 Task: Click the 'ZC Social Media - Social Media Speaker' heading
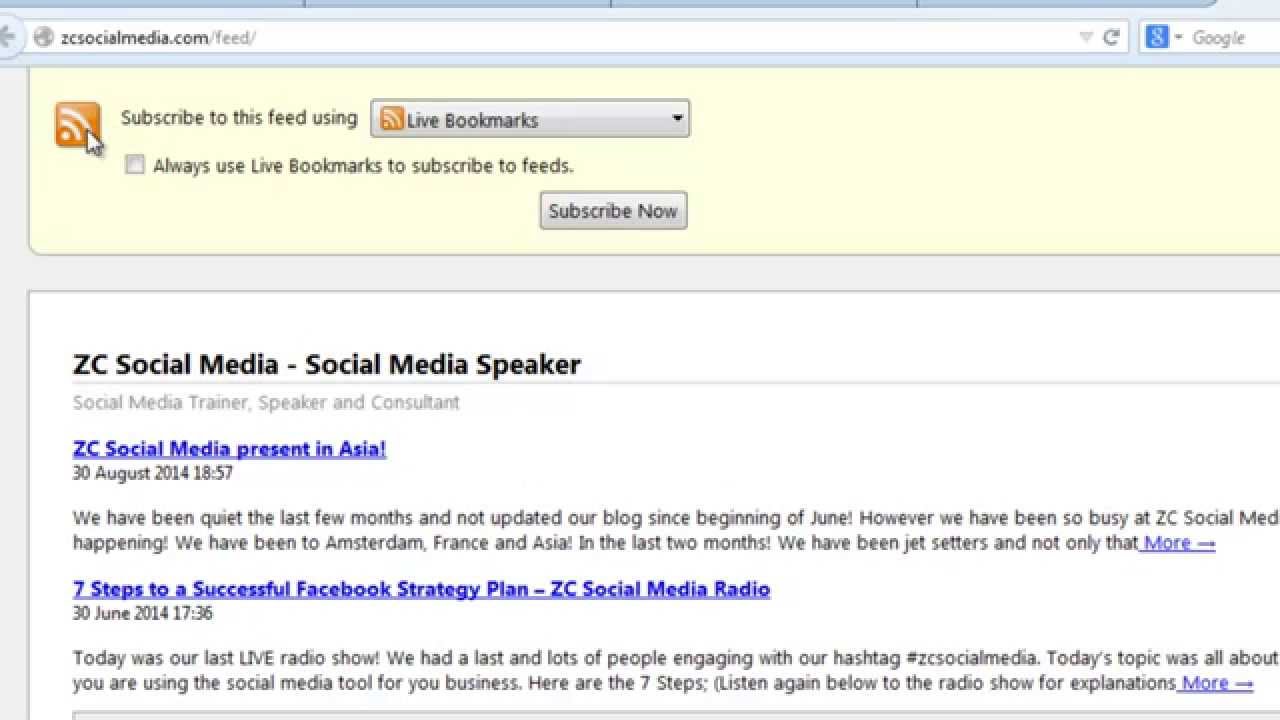pos(327,364)
